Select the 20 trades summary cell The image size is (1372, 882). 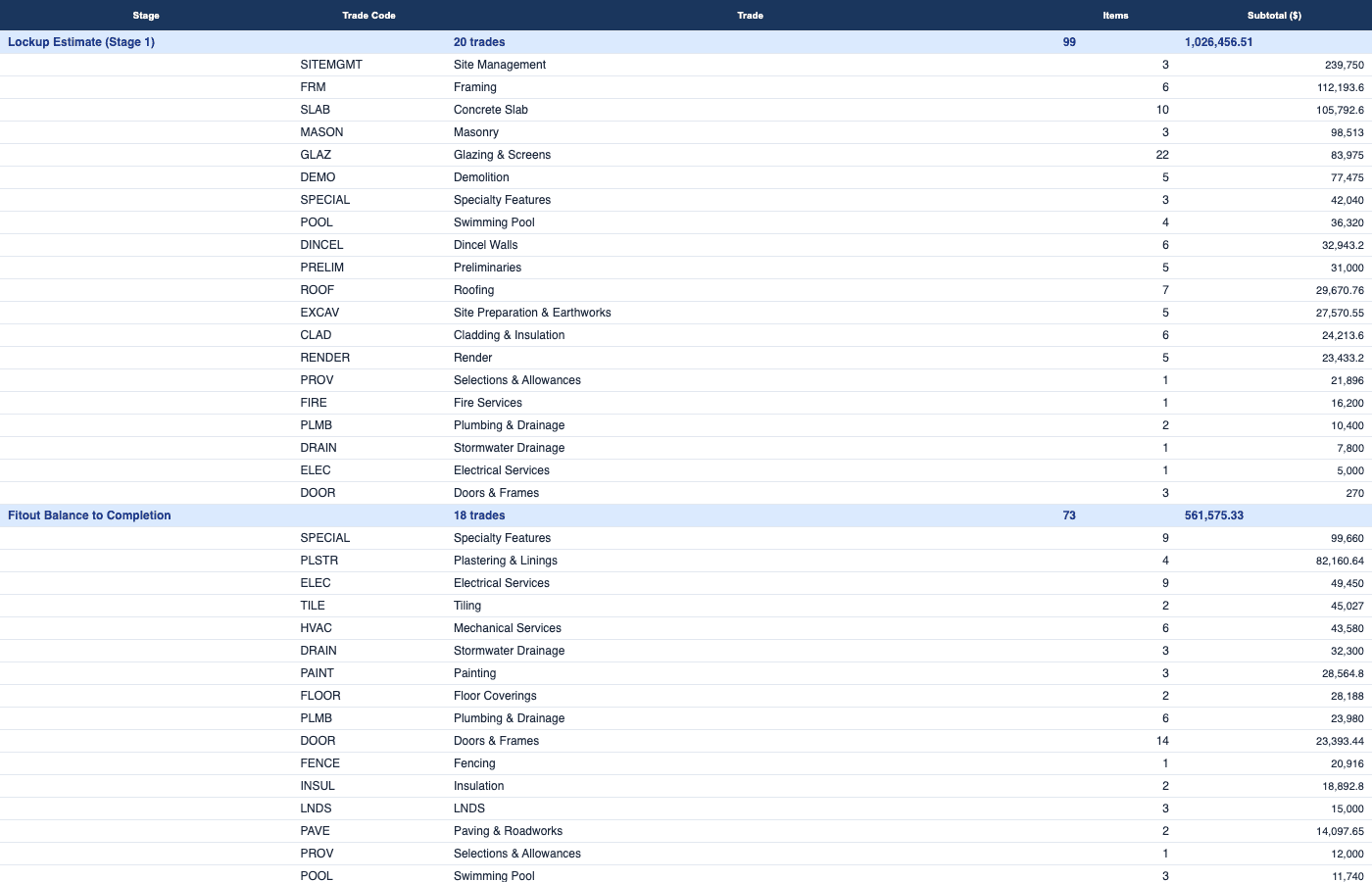tap(479, 42)
